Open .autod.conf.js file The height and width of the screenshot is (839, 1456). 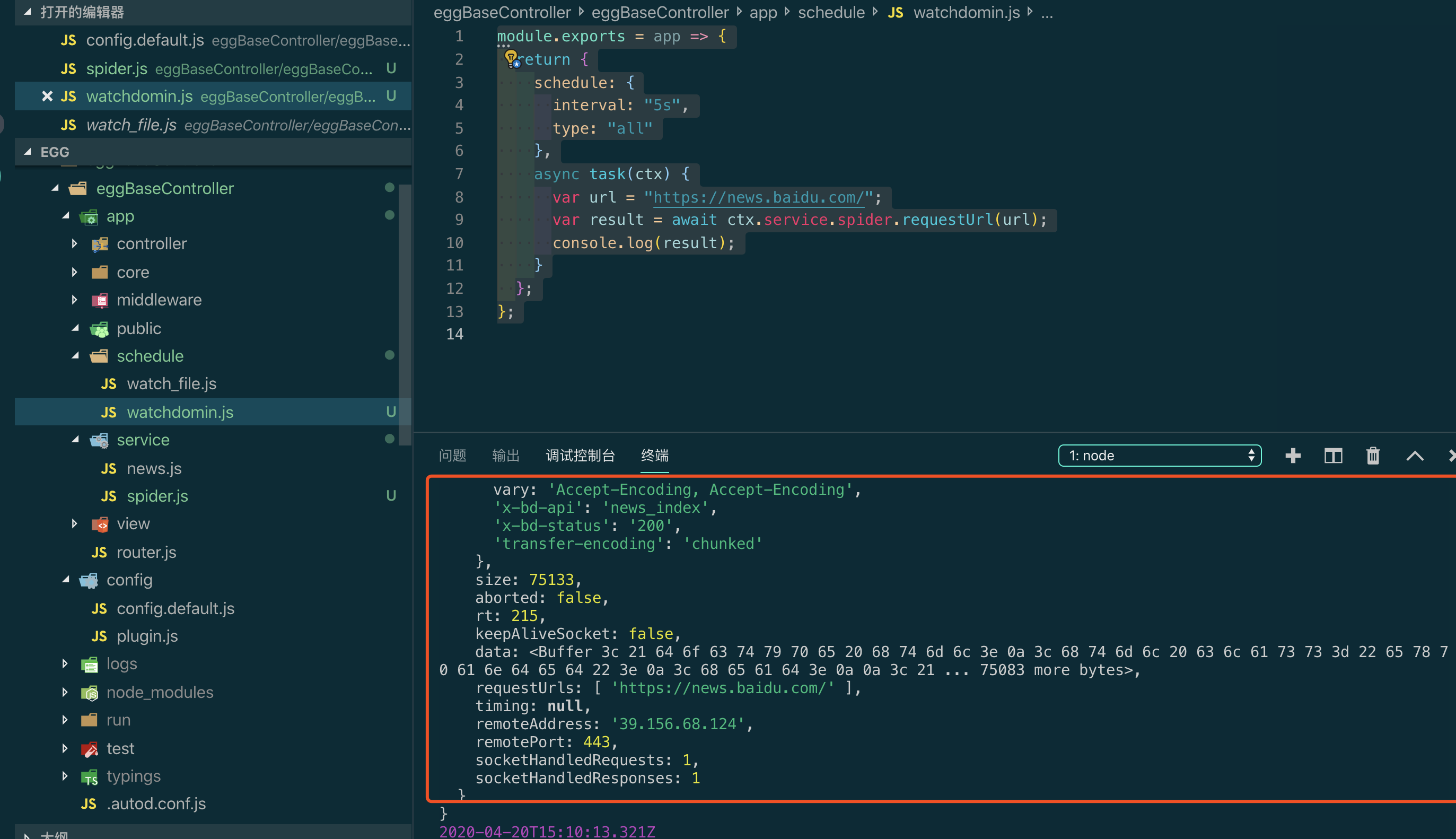coord(155,804)
